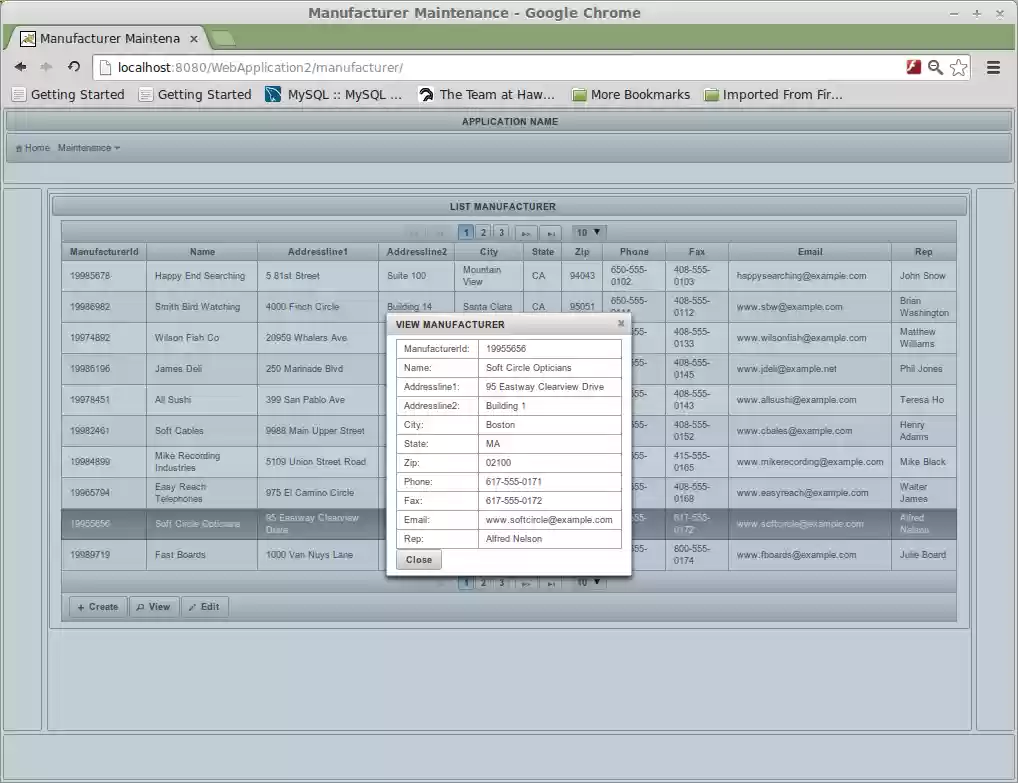Click the browser back arrow

pyautogui.click(x=20, y=67)
